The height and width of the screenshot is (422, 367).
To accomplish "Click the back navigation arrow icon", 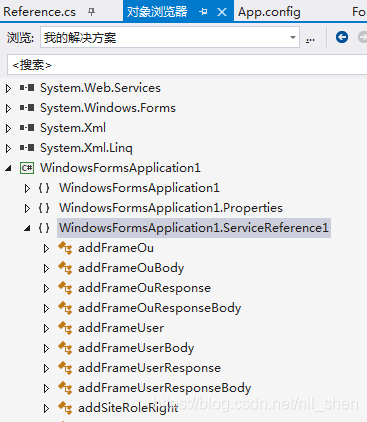I will tap(342, 37).
